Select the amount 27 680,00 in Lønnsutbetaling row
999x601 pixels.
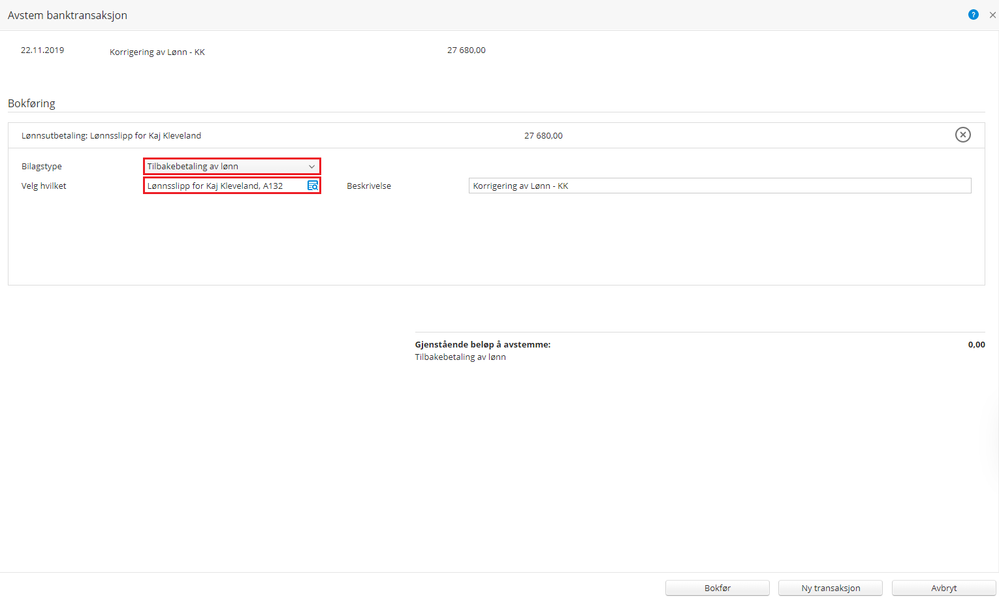[543, 136]
